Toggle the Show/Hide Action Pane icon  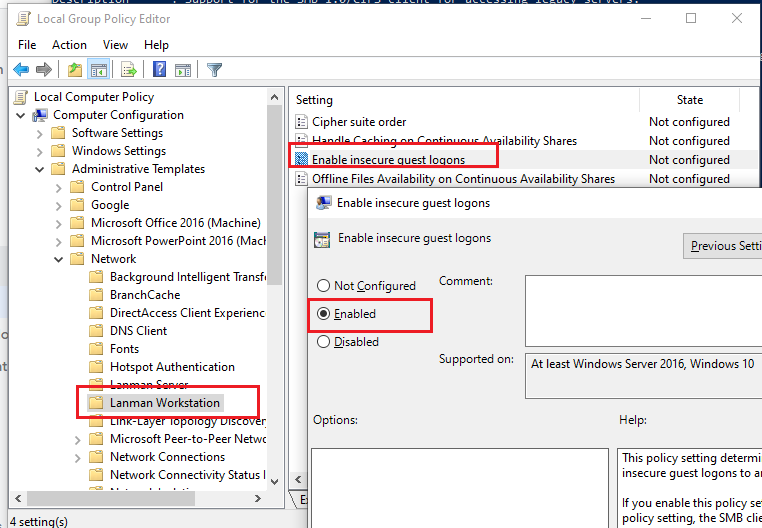pos(183,70)
